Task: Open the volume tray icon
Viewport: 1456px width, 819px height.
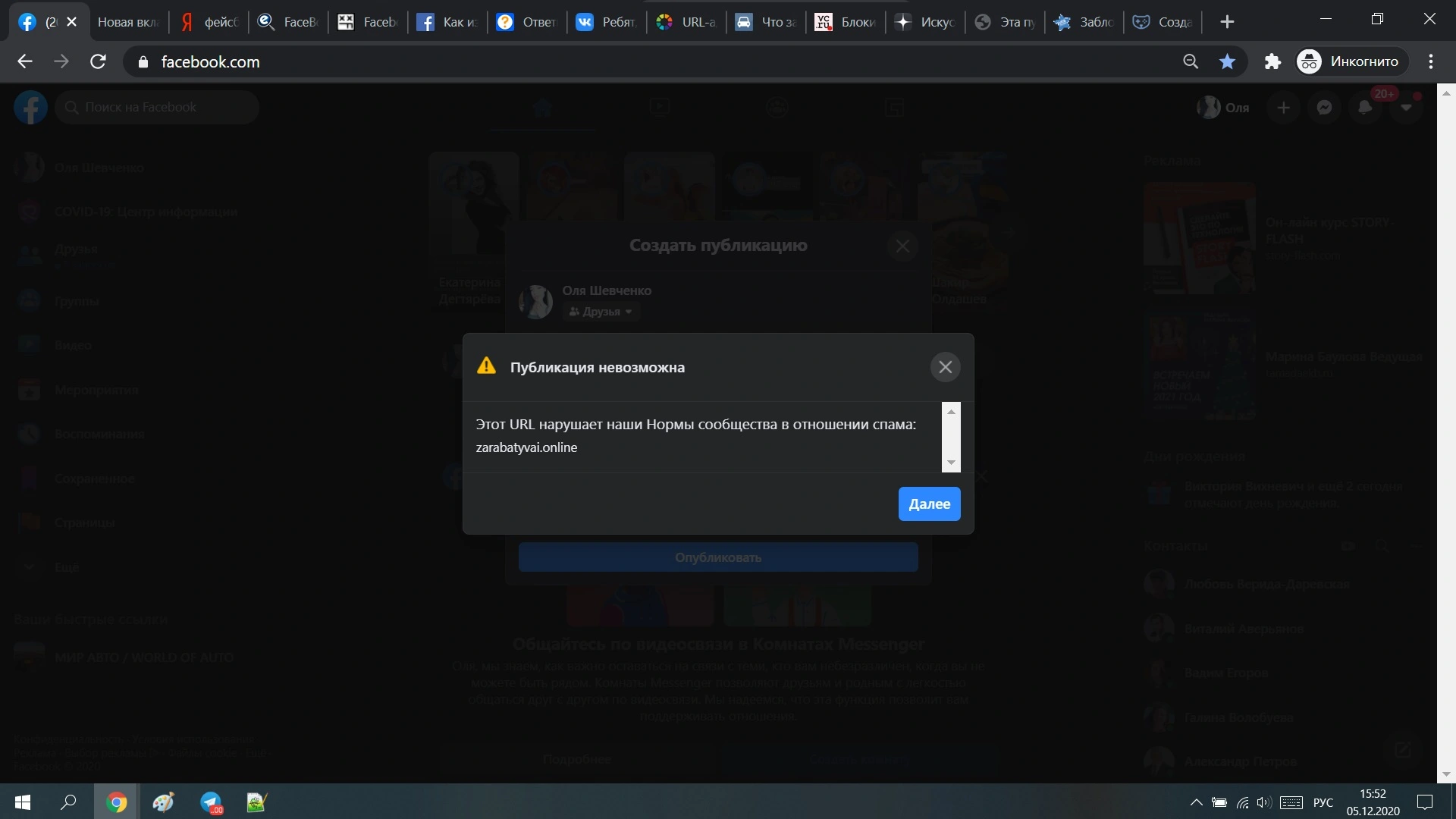Action: click(1263, 802)
